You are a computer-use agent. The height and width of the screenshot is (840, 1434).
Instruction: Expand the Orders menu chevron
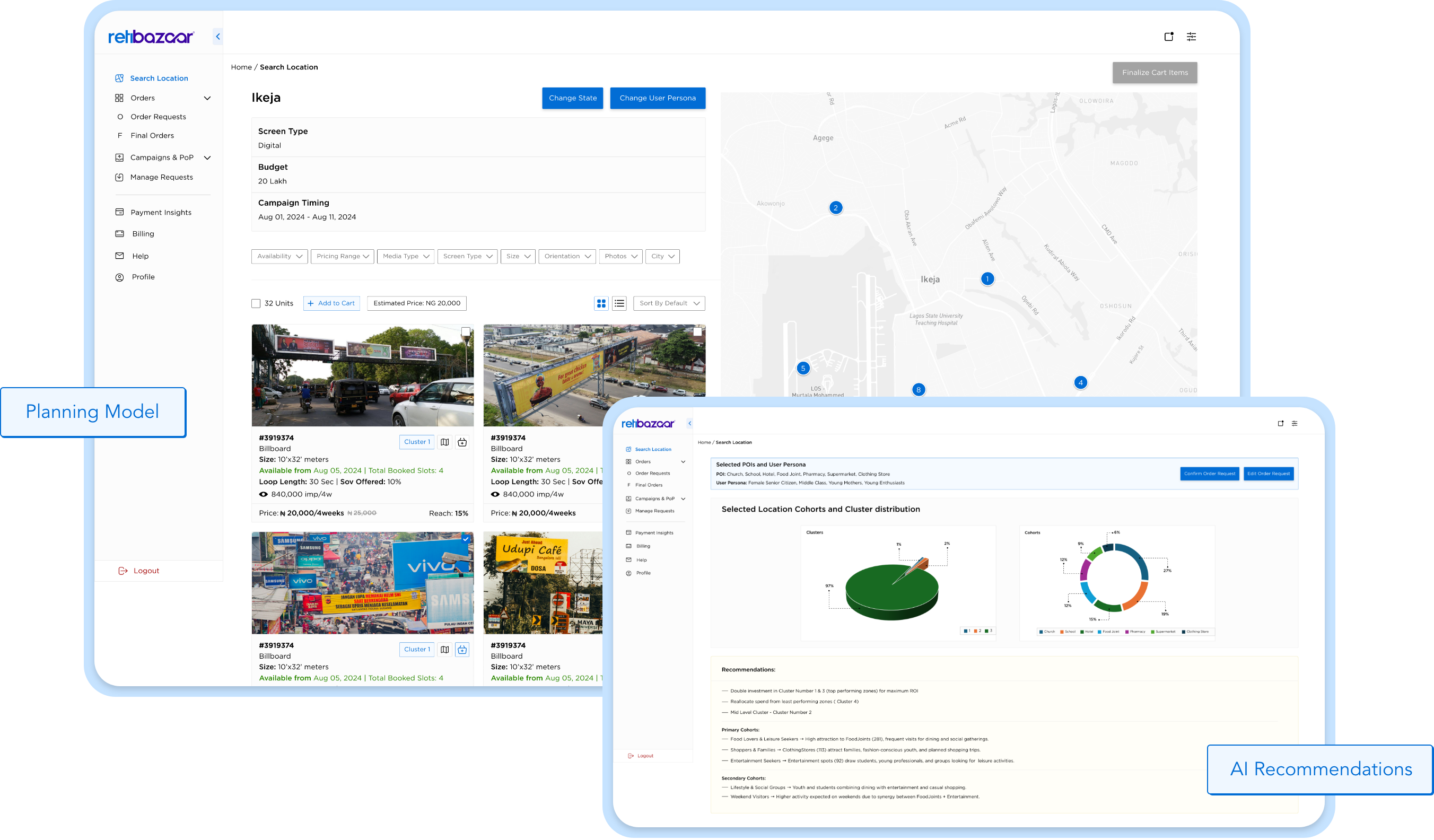point(207,98)
